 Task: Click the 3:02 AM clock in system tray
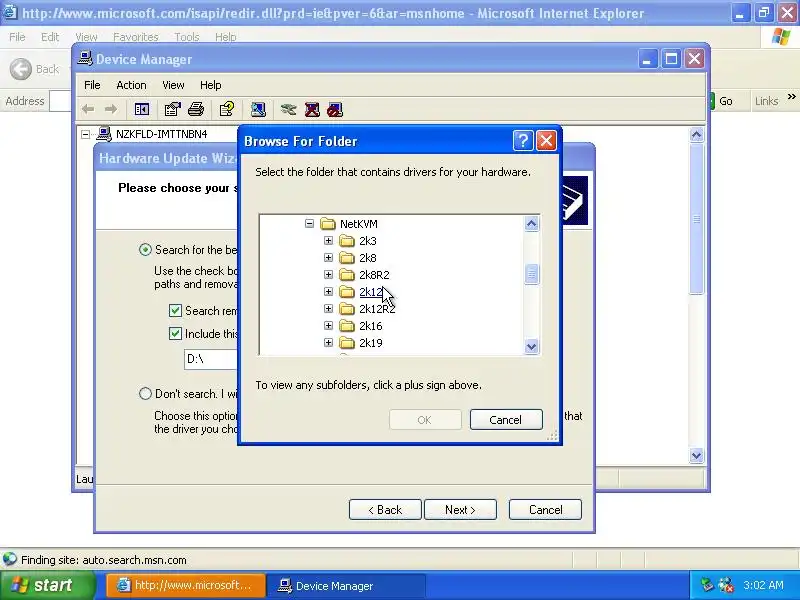[763, 585]
